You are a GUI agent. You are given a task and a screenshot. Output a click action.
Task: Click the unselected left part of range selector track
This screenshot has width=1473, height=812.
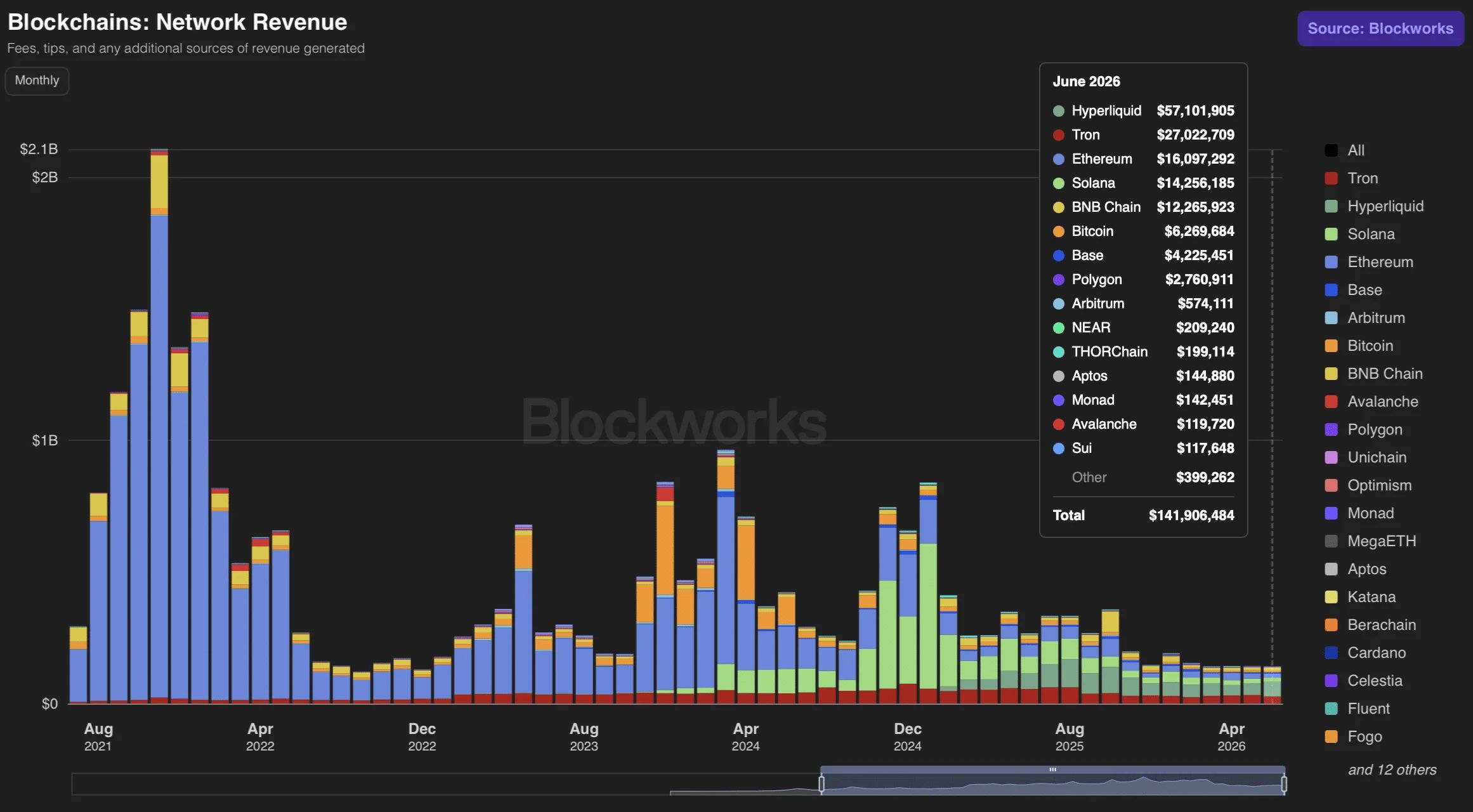pos(446,784)
